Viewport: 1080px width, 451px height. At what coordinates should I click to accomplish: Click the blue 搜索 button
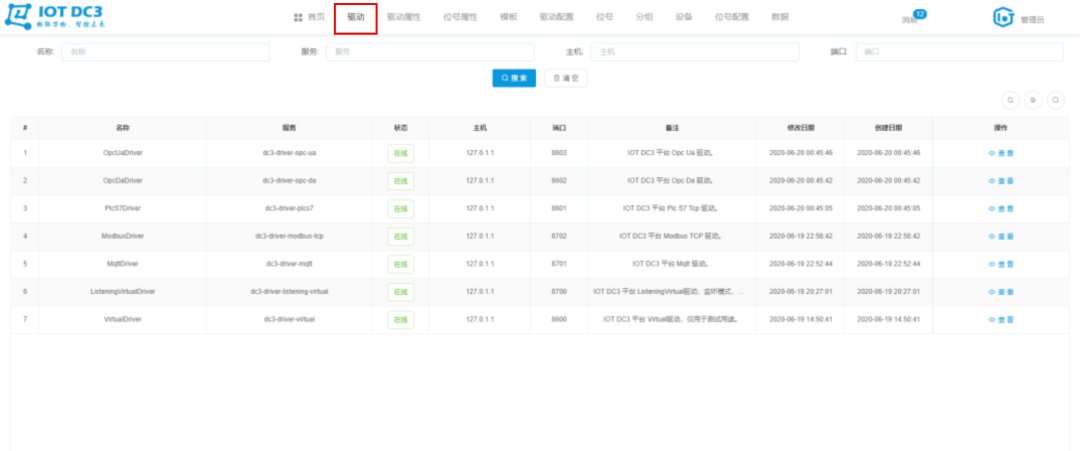coord(514,78)
